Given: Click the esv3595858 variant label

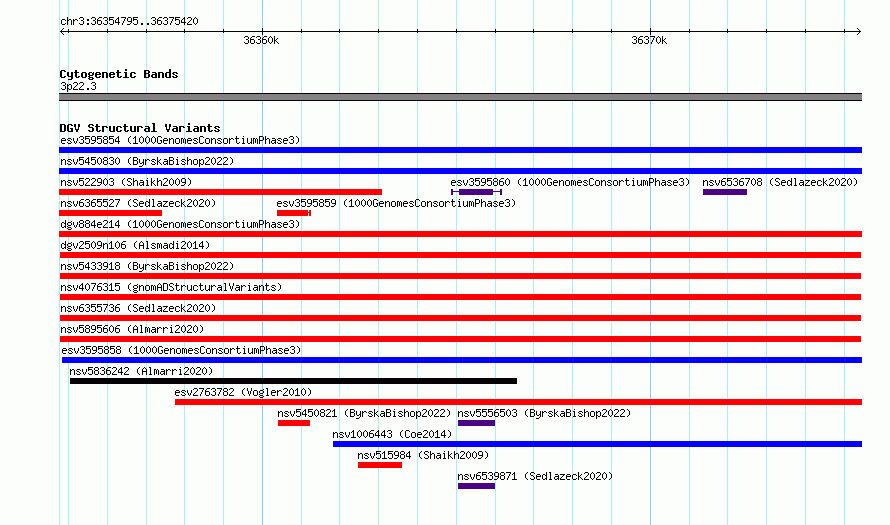Looking at the screenshot, I should pyautogui.click(x=181, y=350).
